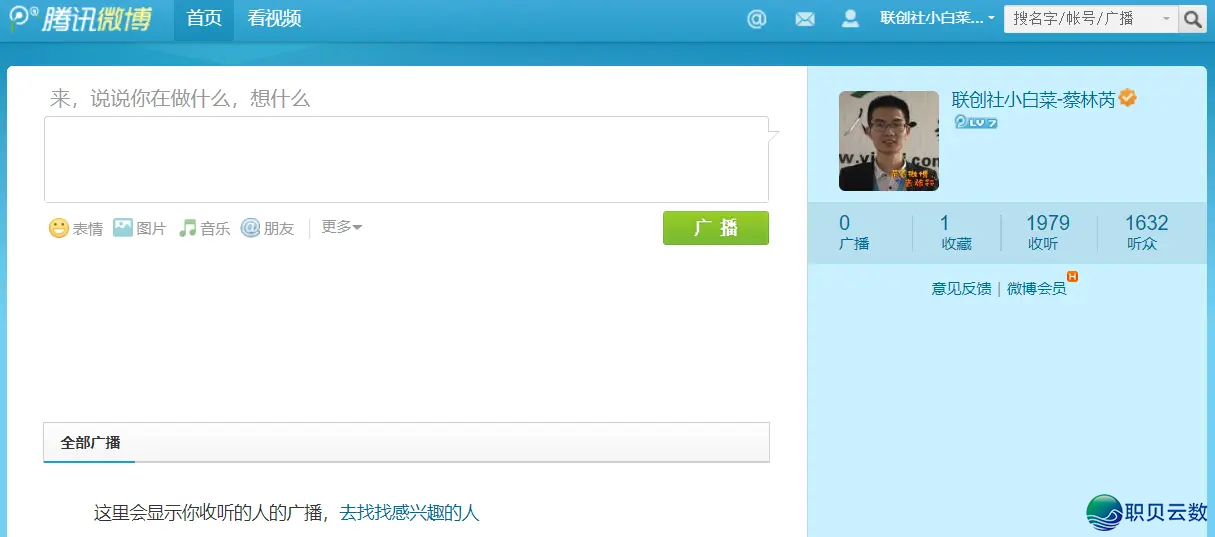Open the @ mentions icon in the header
The height and width of the screenshot is (537, 1215).
pyautogui.click(x=757, y=19)
